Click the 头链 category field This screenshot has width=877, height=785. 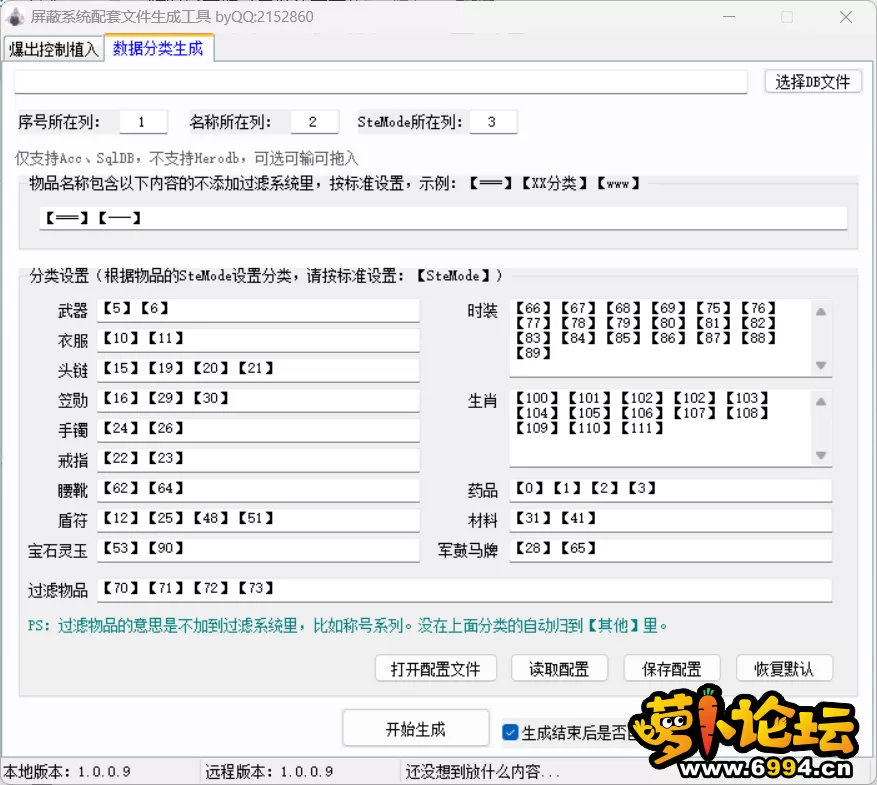point(258,370)
